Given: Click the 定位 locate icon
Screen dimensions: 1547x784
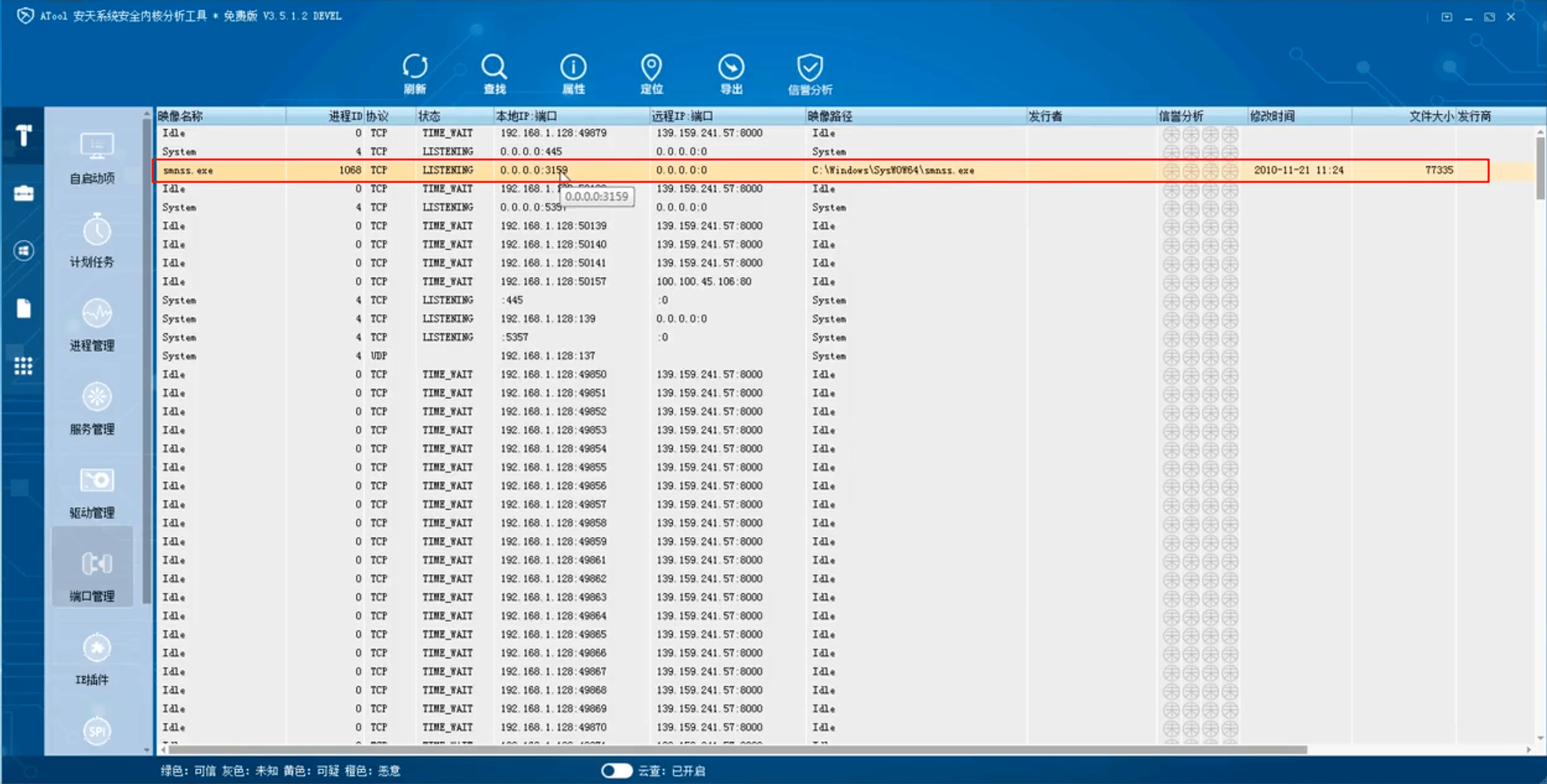Looking at the screenshot, I should click(x=651, y=74).
